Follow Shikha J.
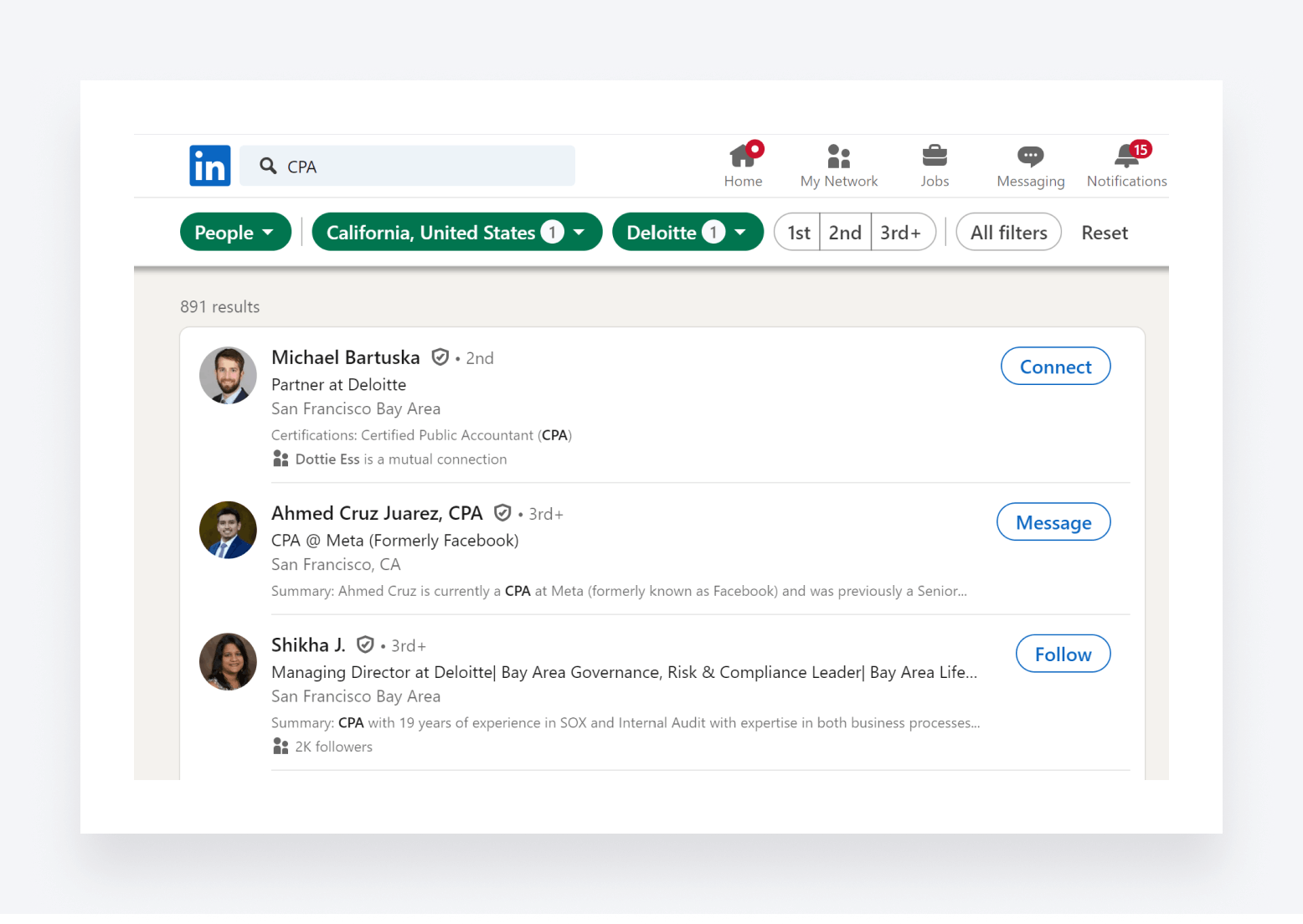The image size is (1303, 924). tap(1063, 654)
